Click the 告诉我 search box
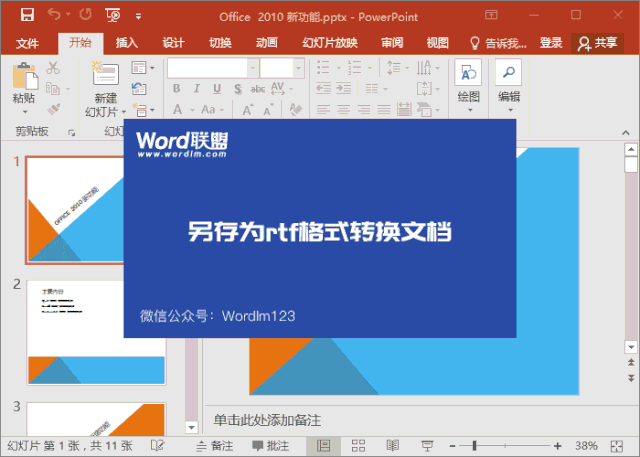Image resolution: width=640 pixels, height=457 pixels. coord(498,43)
